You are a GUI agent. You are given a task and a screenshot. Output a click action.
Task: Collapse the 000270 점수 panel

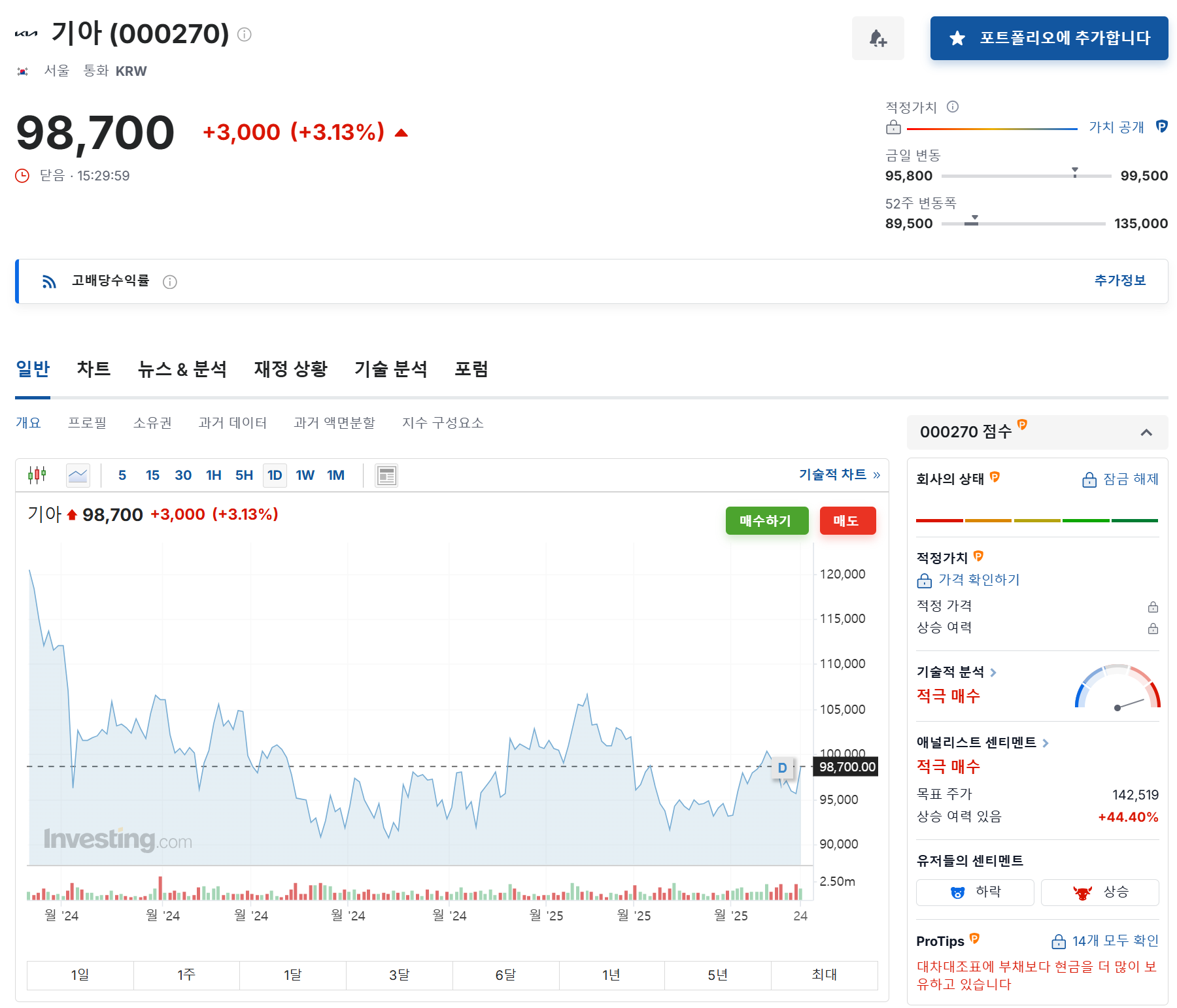tap(1146, 433)
